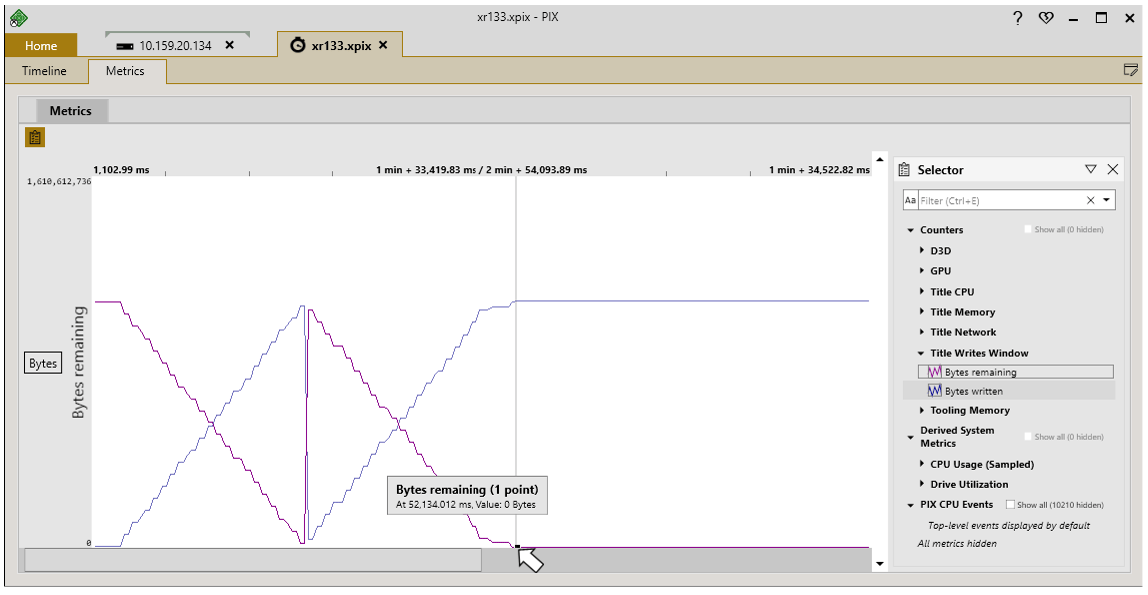Select the Bytes remaining counter
This screenshot has width=1148, height=595.
(1015, 372)
